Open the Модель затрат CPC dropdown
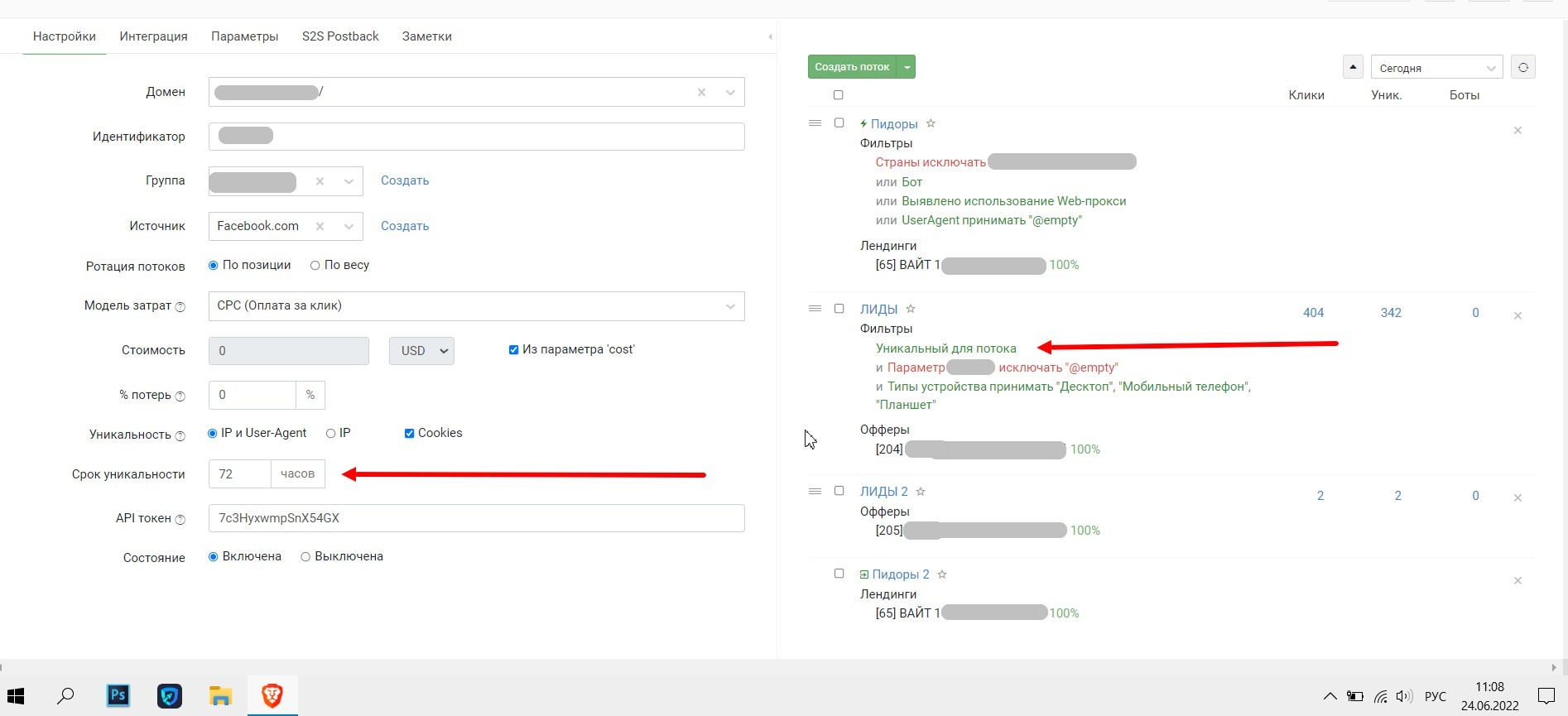This screenshot has height=716, width=1568. 476,306
